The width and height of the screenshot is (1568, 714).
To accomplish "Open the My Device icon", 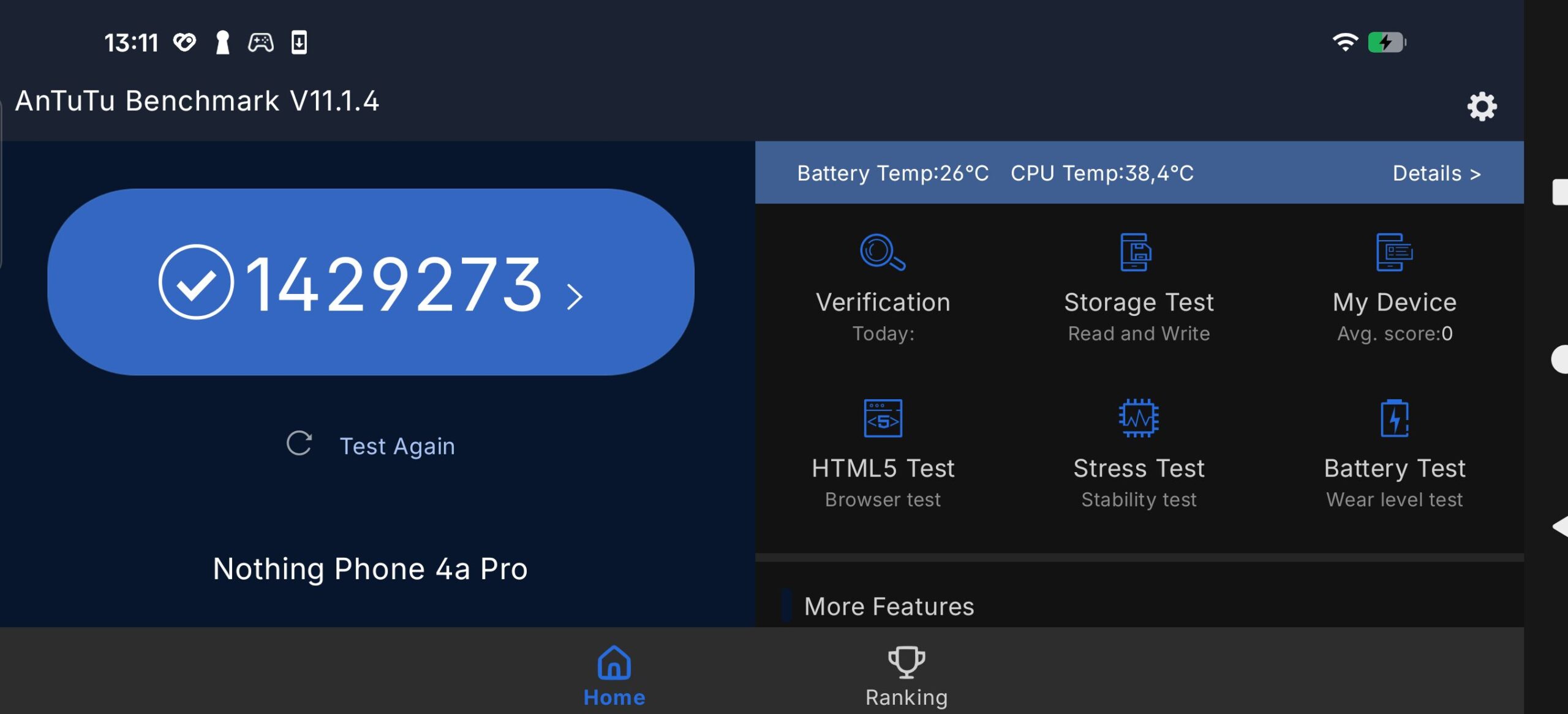I will pyautogui.click(x=1394, y=252).
